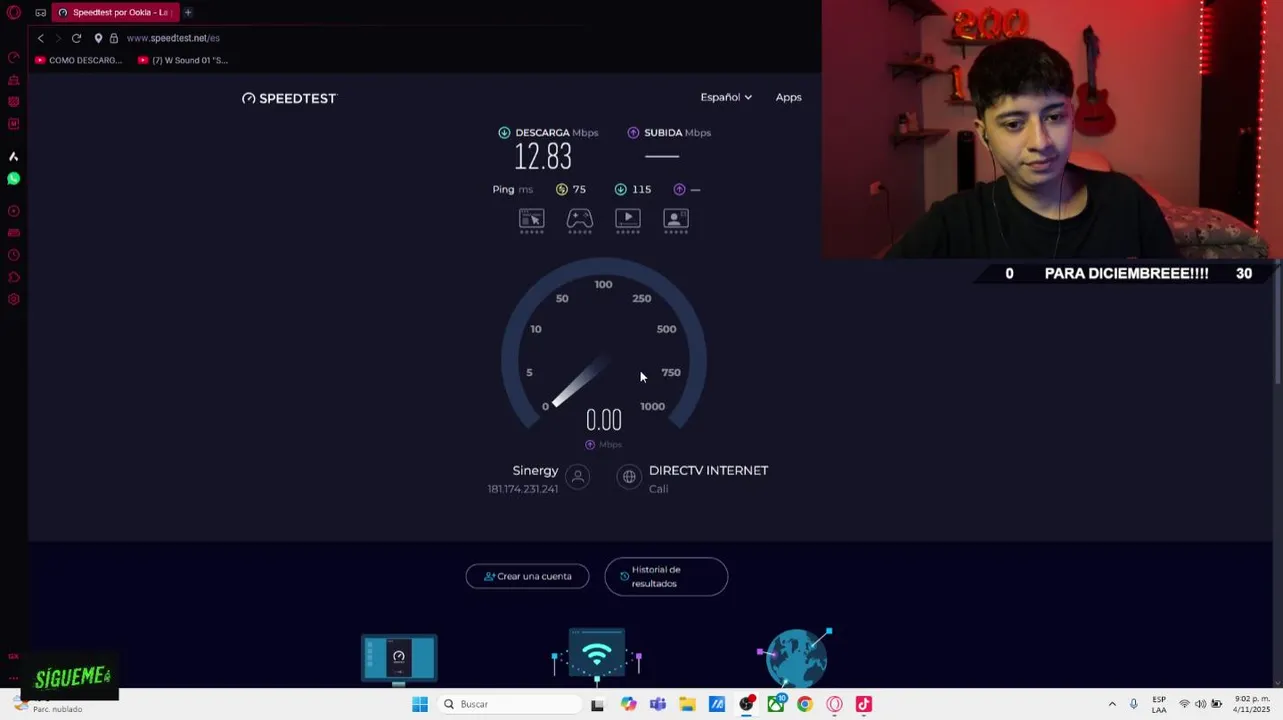Expand the Español language dropdown
This screenshot has width=1283, height=720.
(x=726, y=97)
